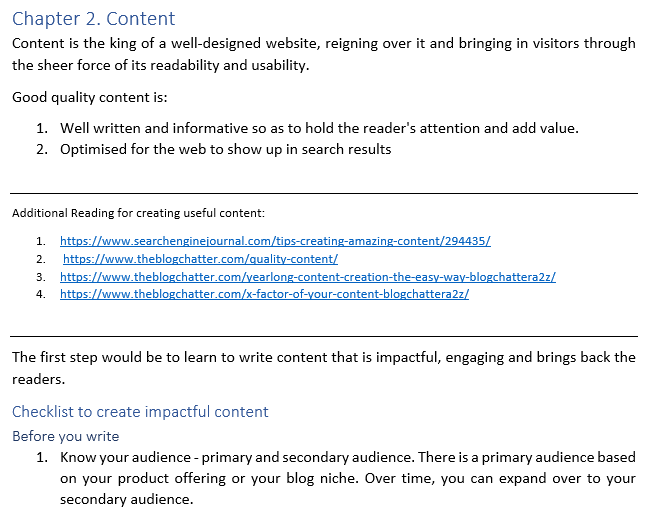Open the theblogchatter.com quality-content link
This screenshot has width=667, height=510.
[x=200, y=259]
